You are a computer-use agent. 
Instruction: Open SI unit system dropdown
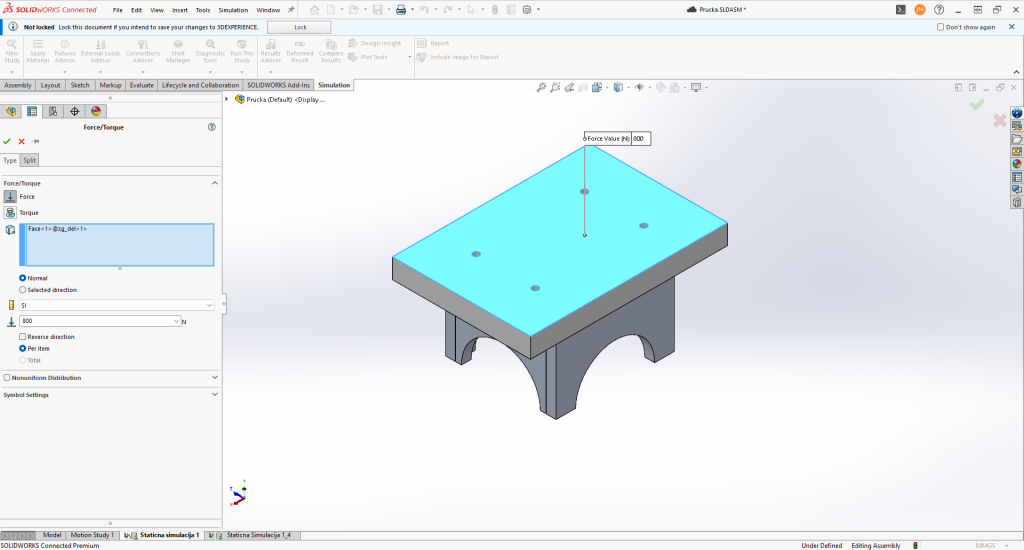(117, 305)
